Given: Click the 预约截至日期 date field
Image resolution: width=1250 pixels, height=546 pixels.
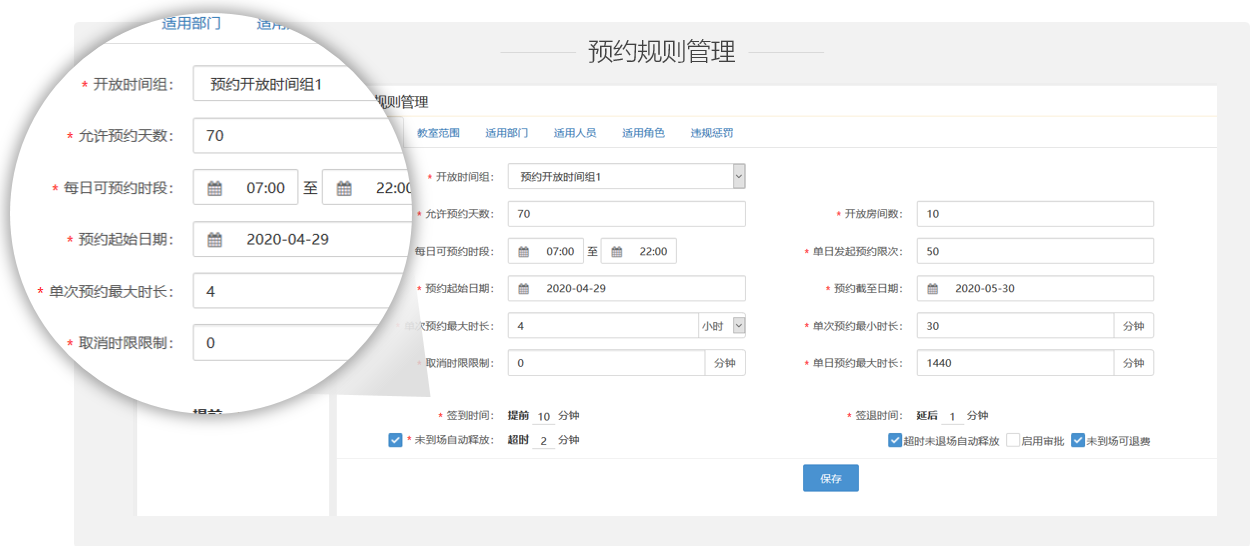Looking at the screenshot, I should [1036, 289].
